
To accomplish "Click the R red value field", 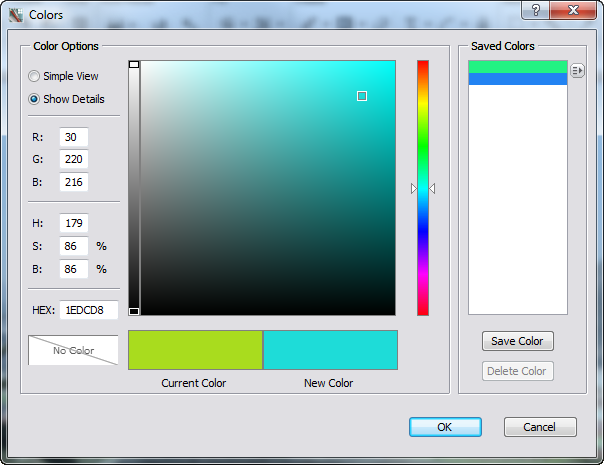I will pyautogui.click(x=74, y=137).
